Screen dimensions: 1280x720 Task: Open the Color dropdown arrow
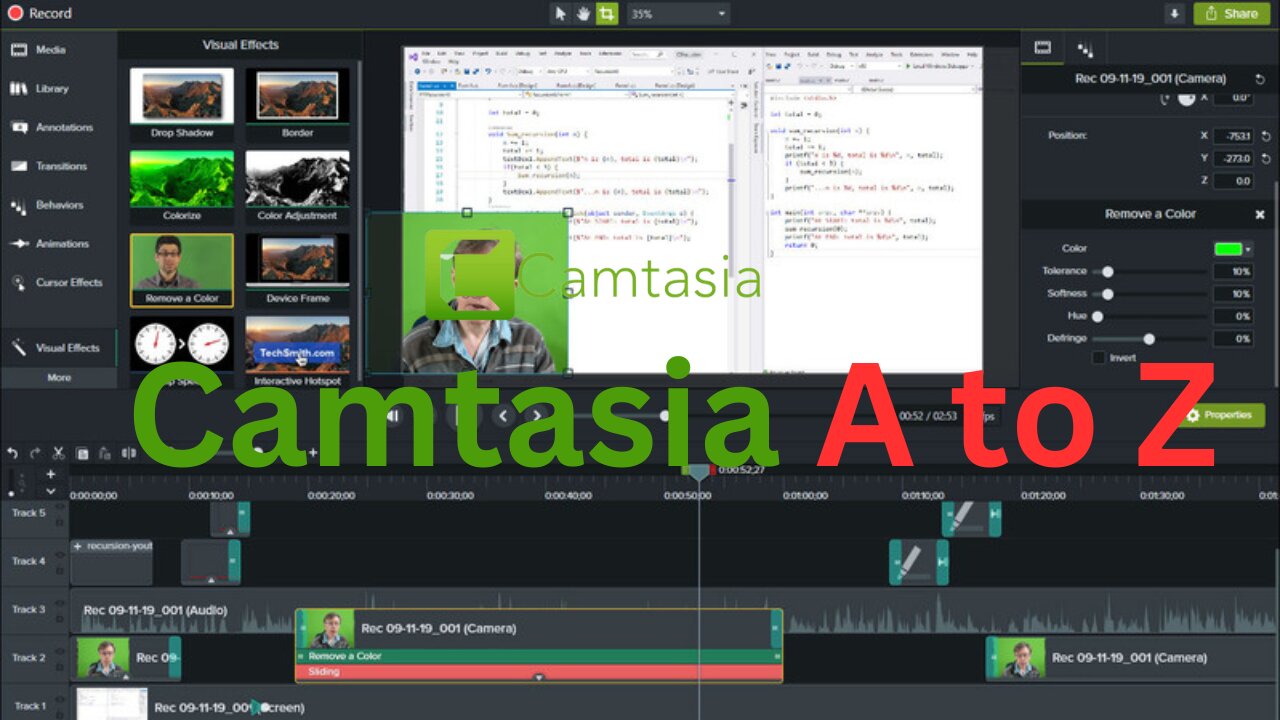coord(1248,249)
